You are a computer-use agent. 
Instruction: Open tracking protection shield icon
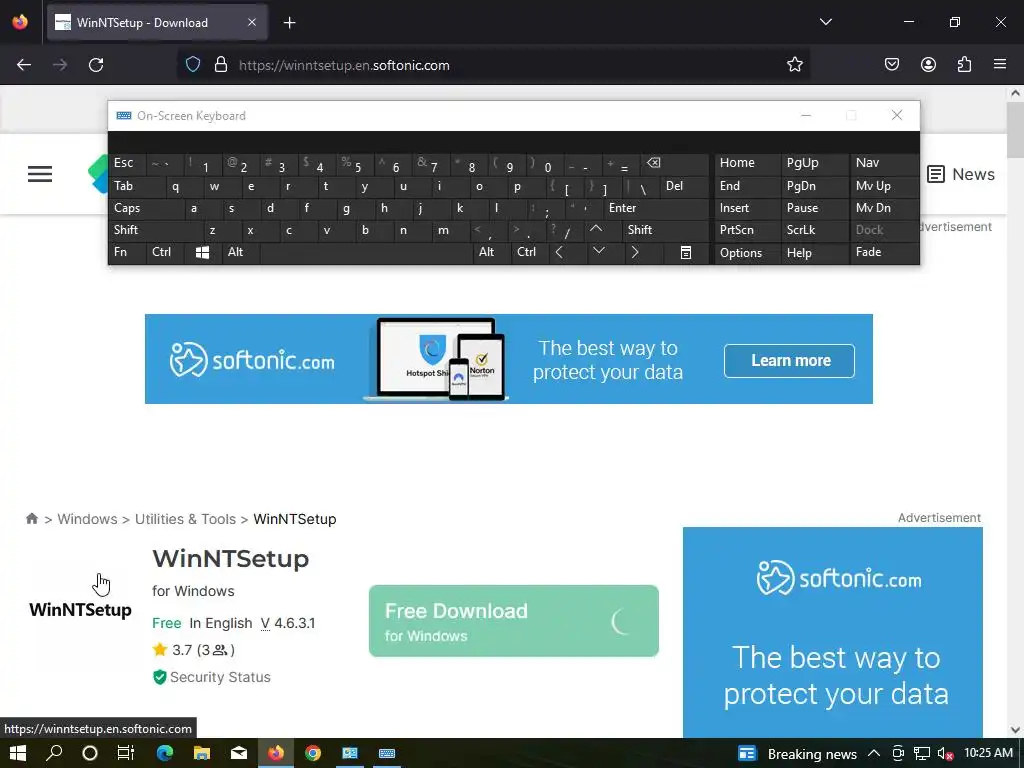pyautogui.click(x=193, y=65)
